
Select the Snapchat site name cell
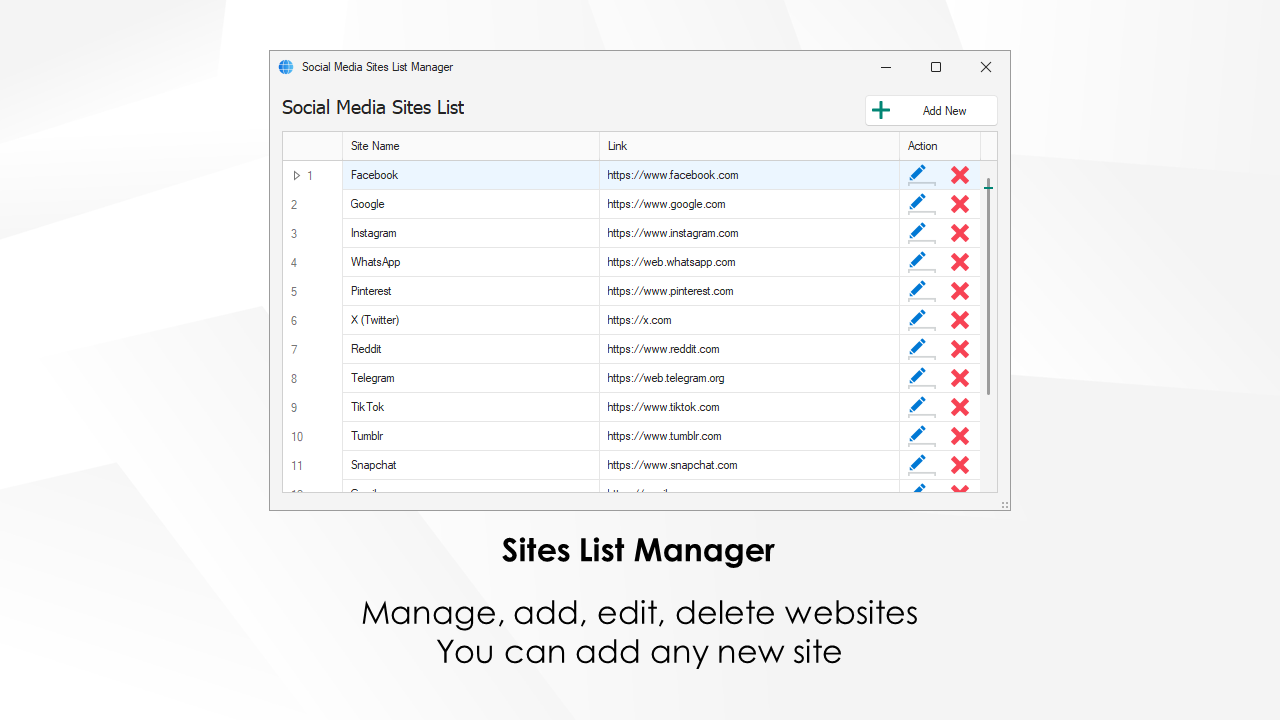pyautogui.click(x=471, y=465)
